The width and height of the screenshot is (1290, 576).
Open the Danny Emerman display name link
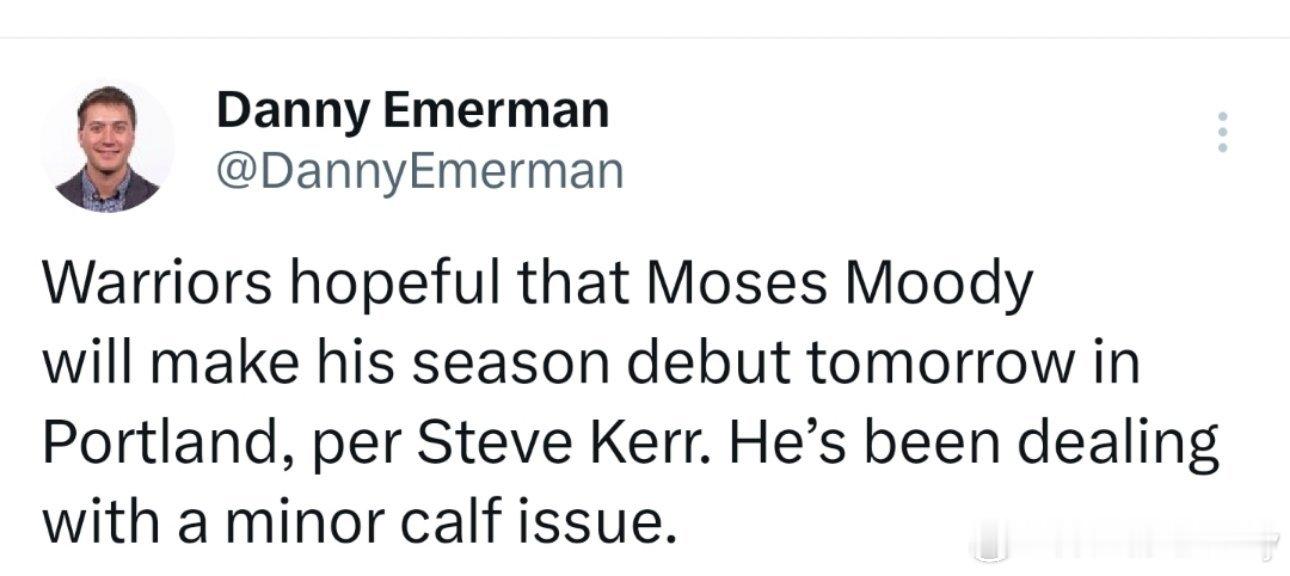pyautogui.click(x=412, y=108)
